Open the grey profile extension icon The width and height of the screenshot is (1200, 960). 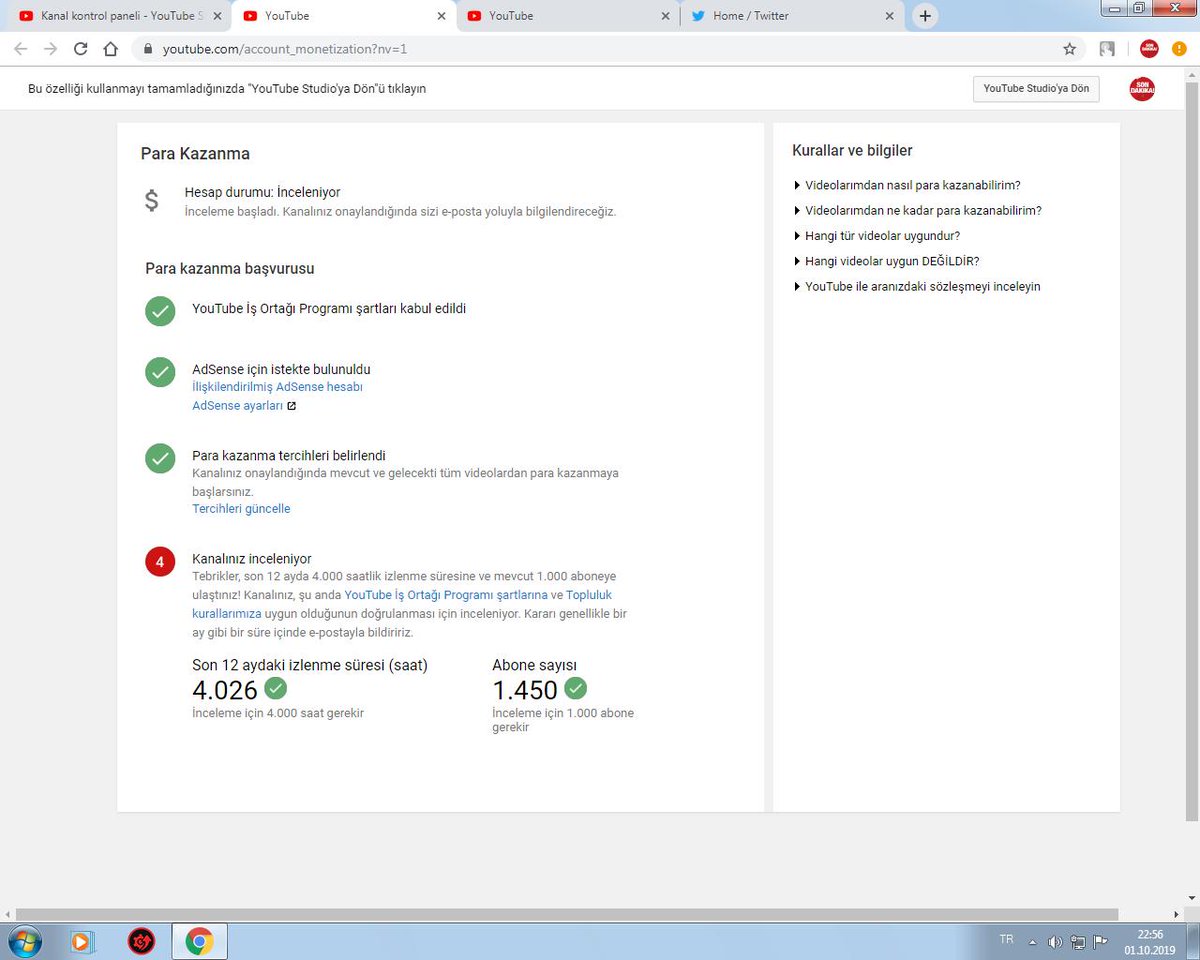click(x=1107, y=48)
